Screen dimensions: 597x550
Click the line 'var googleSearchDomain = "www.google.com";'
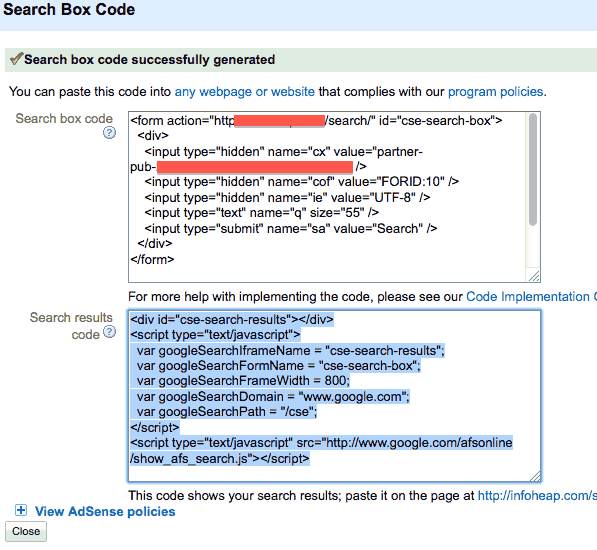coord(273,397)
